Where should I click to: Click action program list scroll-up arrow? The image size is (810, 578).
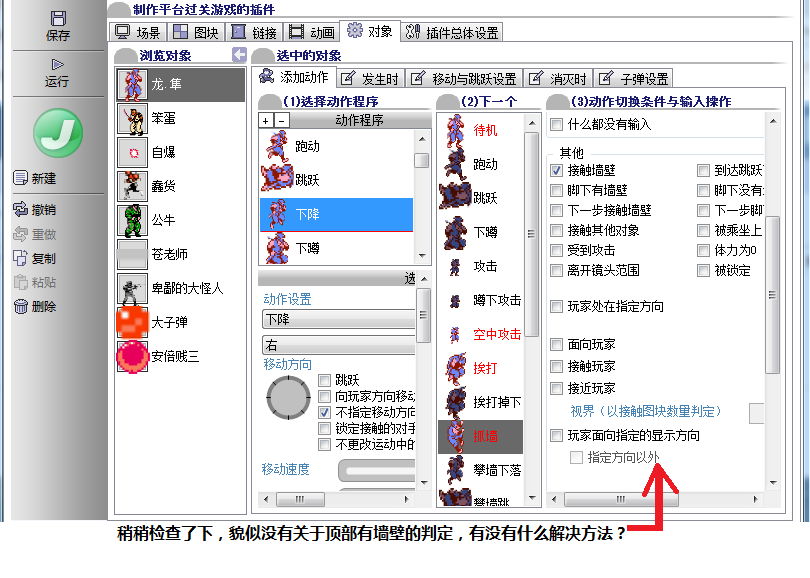click(422, 138)
